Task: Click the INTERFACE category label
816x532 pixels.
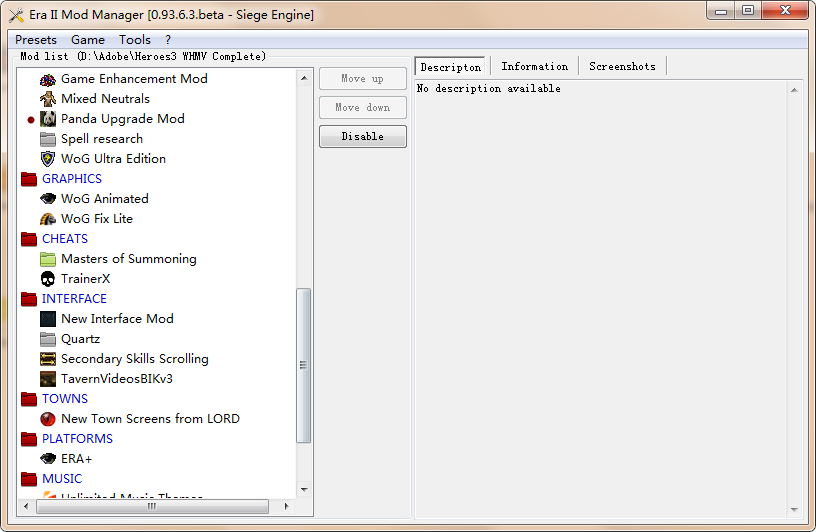Action: click(74, 298)
